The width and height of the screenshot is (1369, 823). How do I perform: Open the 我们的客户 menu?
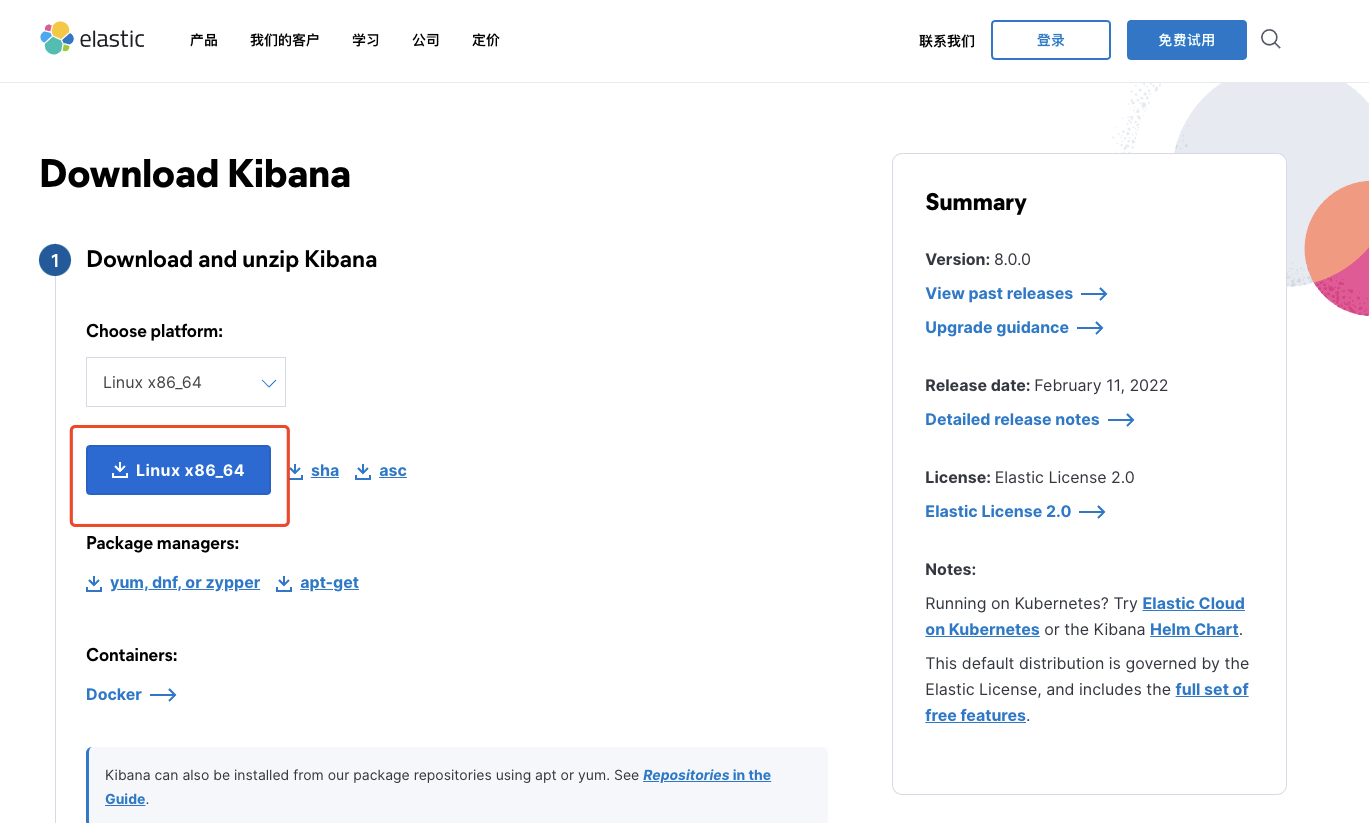point(284,40)
